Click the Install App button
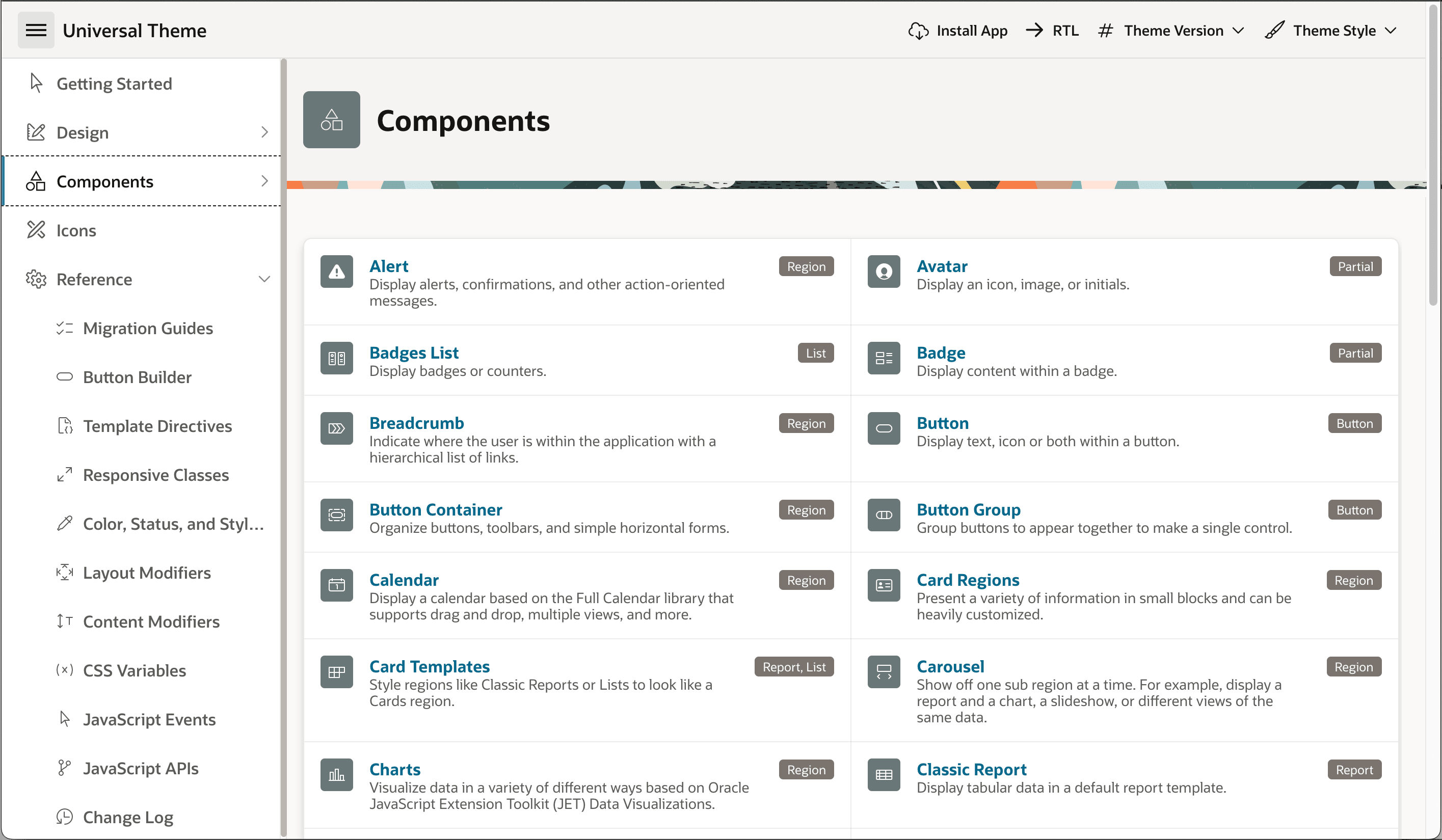This screenshot has width=1442, height=840. pyautogui.click(x=957, y=31)
